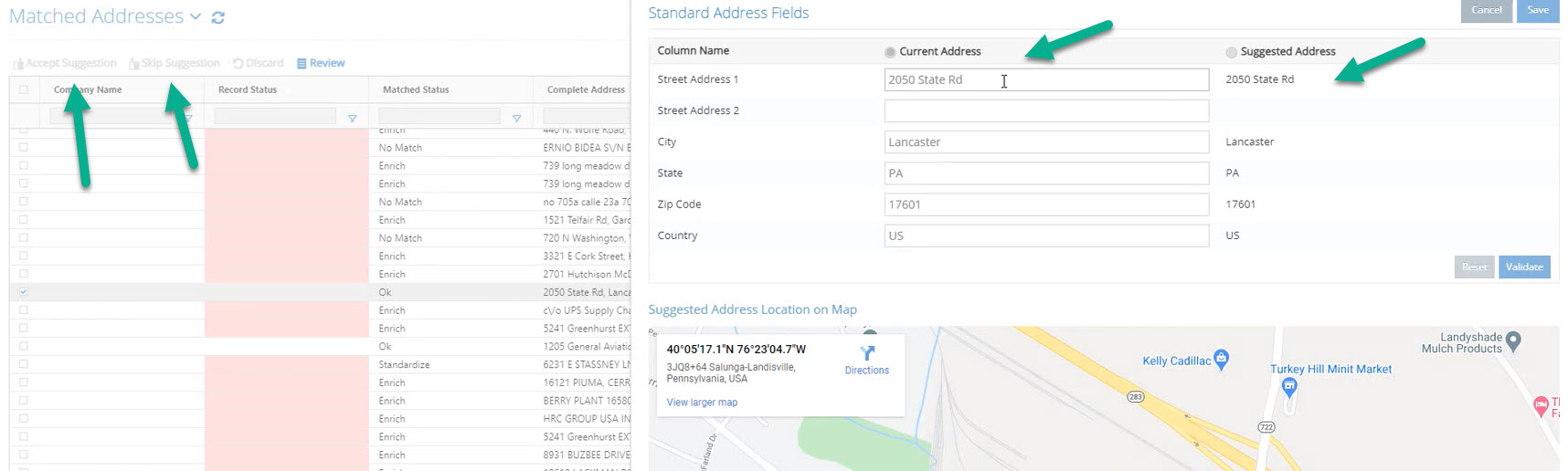The image size is (1568, 471).
Task: Open the Record Status filter funnel
Action: [352, 119]
